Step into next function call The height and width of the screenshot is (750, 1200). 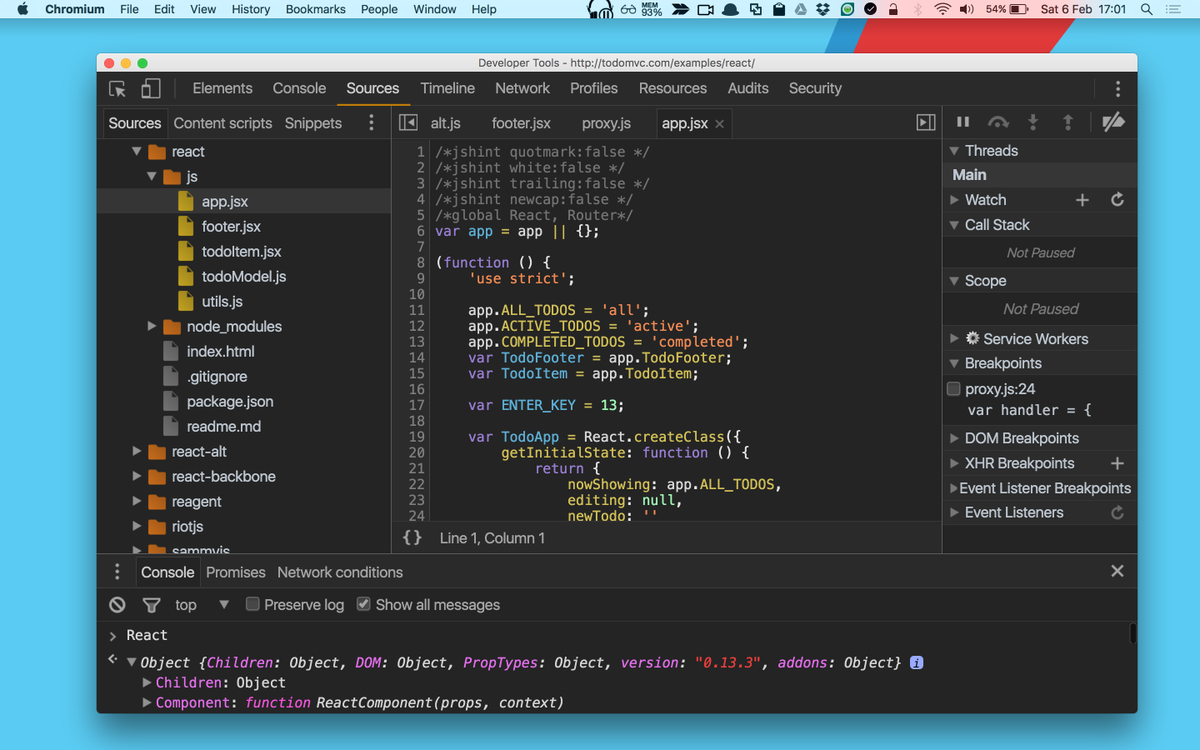click(x=1033, y=122)
